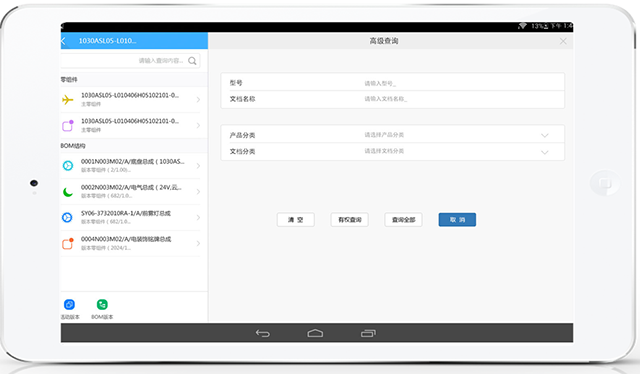Select the 0004N003M02/A item title text
The height and width of the screenshot is (374, 640).
126,239
